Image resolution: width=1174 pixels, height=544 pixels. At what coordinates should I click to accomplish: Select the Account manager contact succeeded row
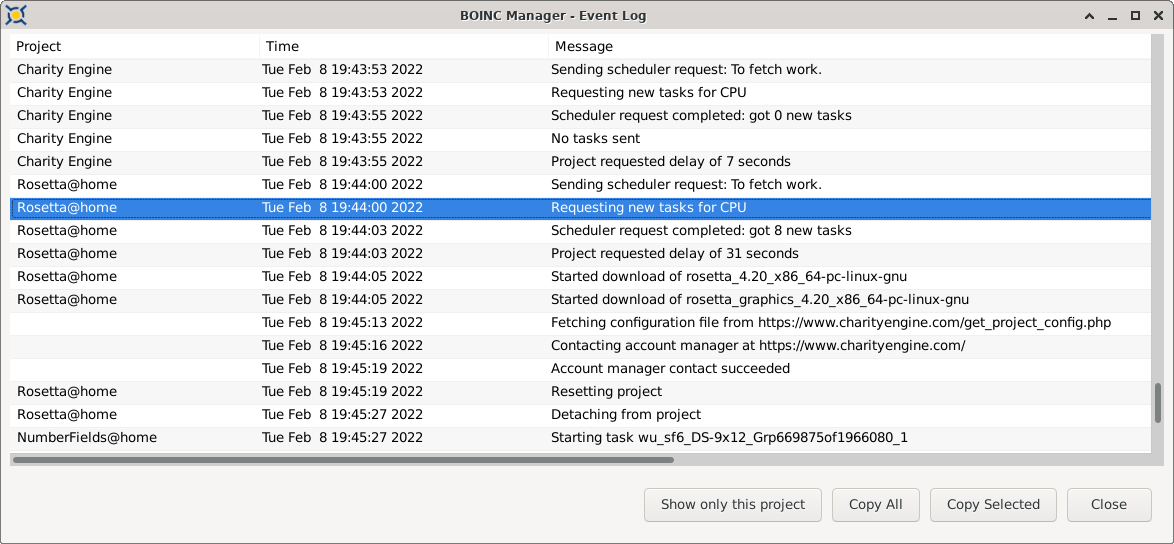pyautogui.click(x=580, y=368)
